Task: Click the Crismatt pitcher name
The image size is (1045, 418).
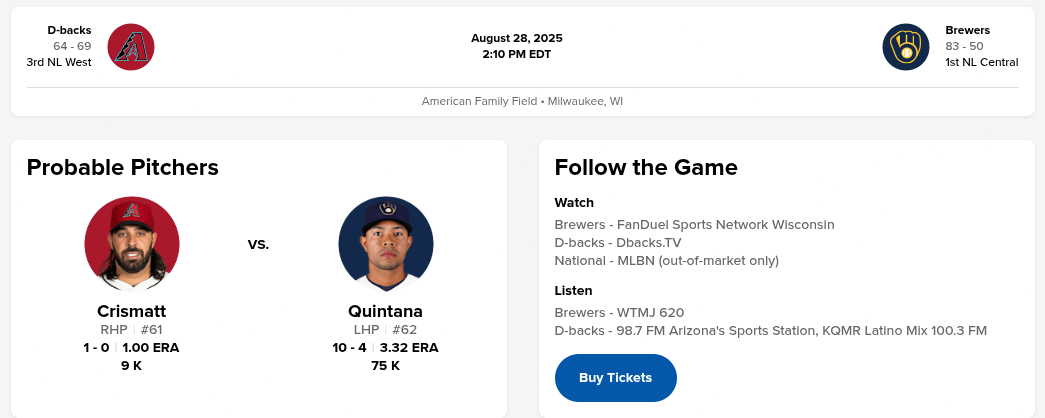Action: [132, 311]
